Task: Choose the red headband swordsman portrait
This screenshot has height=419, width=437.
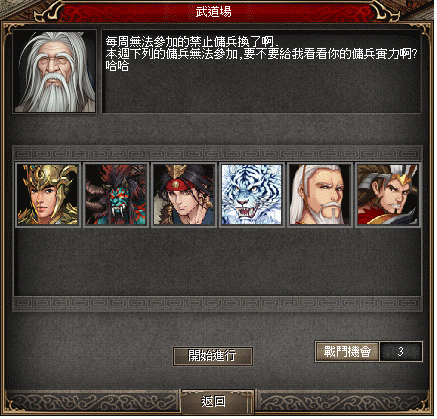Action: pos(183,195)
